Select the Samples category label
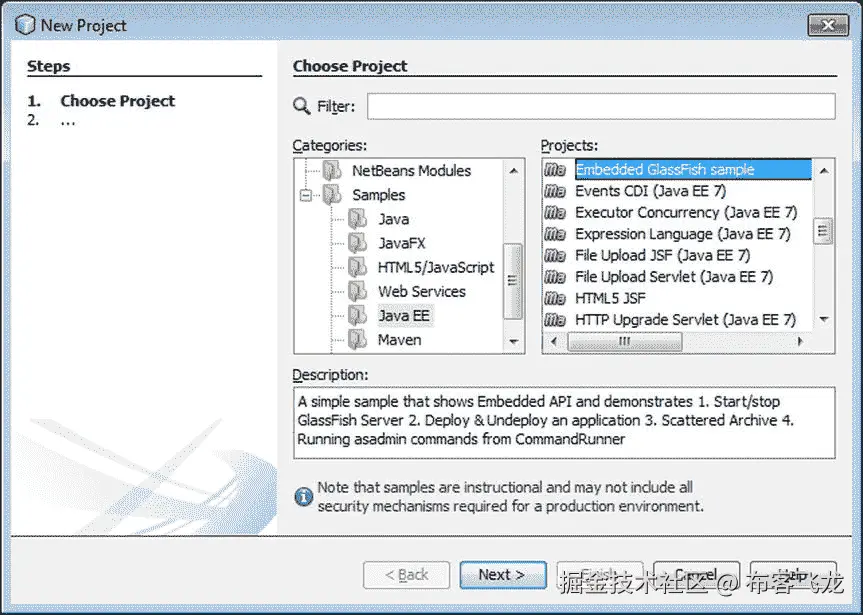 [379, 195]
